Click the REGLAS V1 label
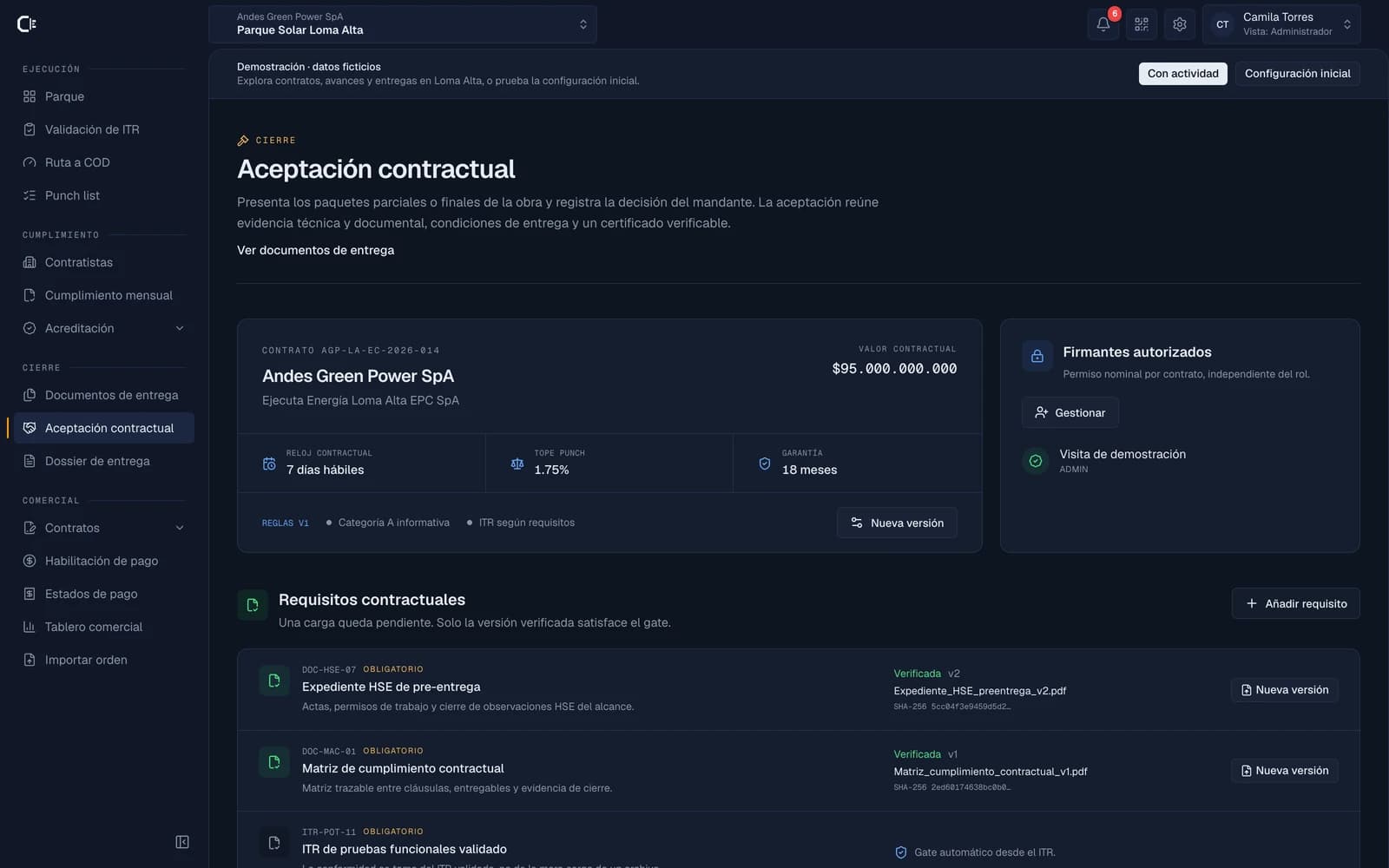 point(286,523)
